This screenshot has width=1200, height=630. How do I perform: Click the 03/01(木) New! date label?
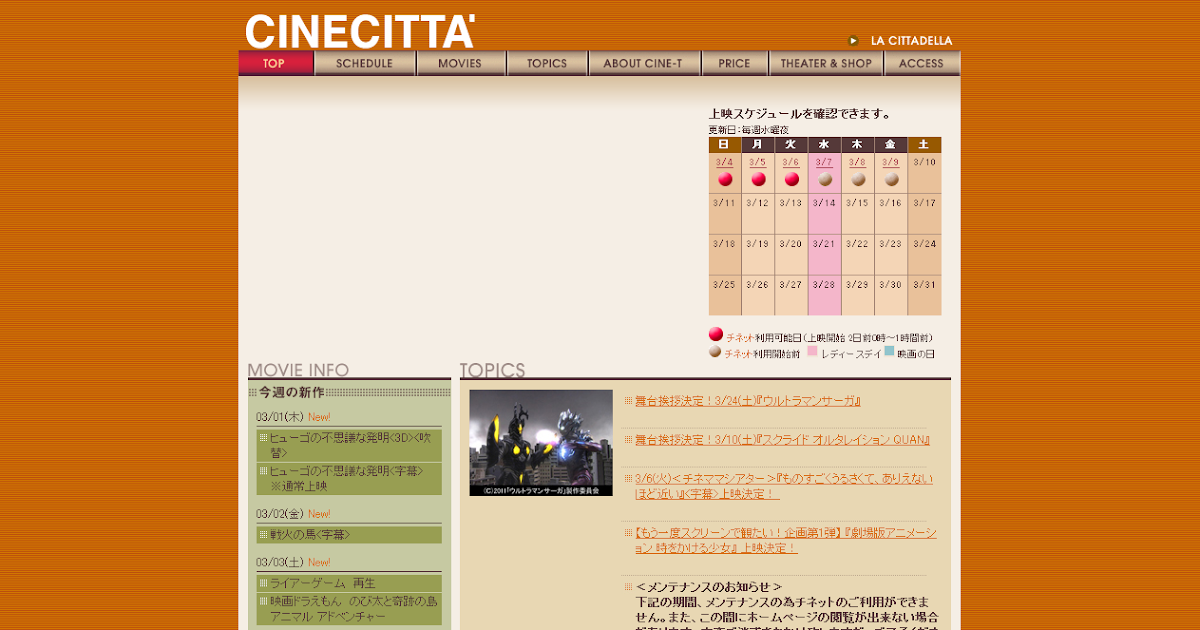pyautogui.click(x=293, y=417)
